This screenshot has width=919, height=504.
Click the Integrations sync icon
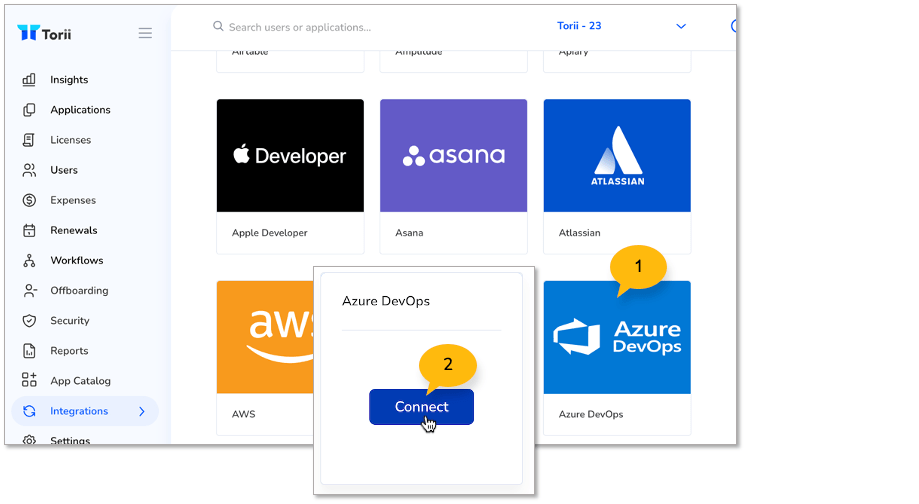[29, 411]
